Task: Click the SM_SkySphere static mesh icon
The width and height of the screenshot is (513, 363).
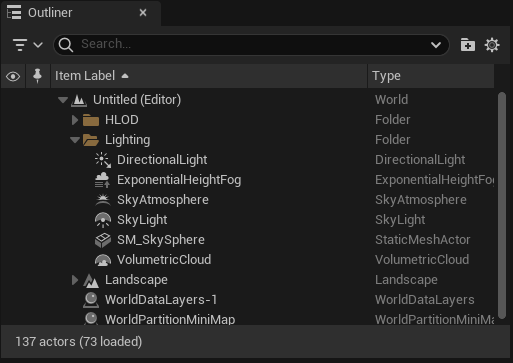Action: 103,240
